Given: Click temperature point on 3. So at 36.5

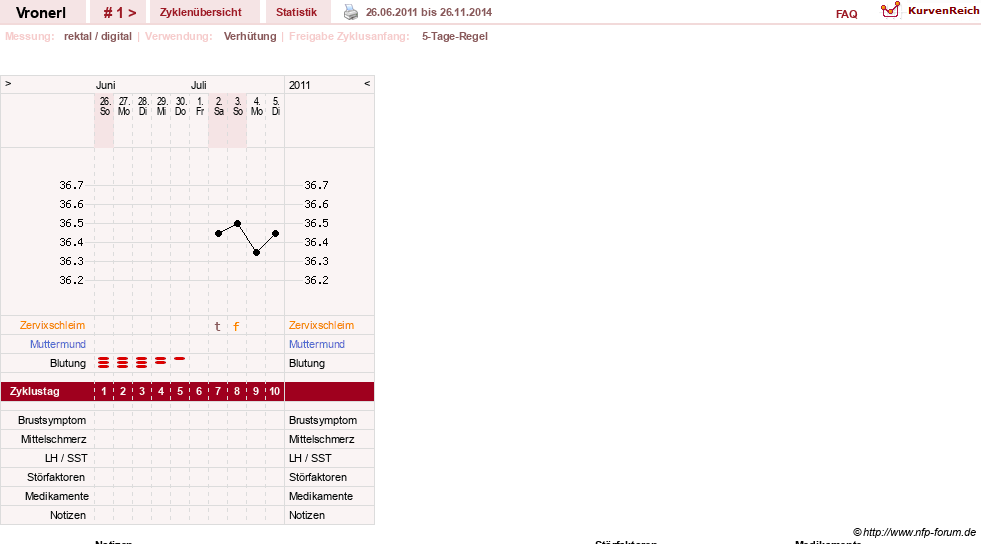Looking at the screenshot, I should click(237, 223).
